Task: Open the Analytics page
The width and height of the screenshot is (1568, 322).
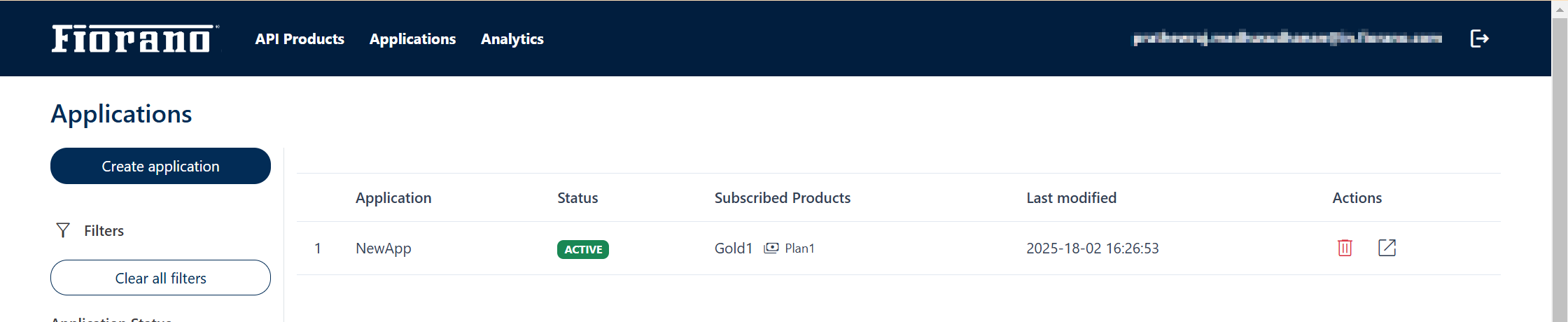Action: (512, 39)
